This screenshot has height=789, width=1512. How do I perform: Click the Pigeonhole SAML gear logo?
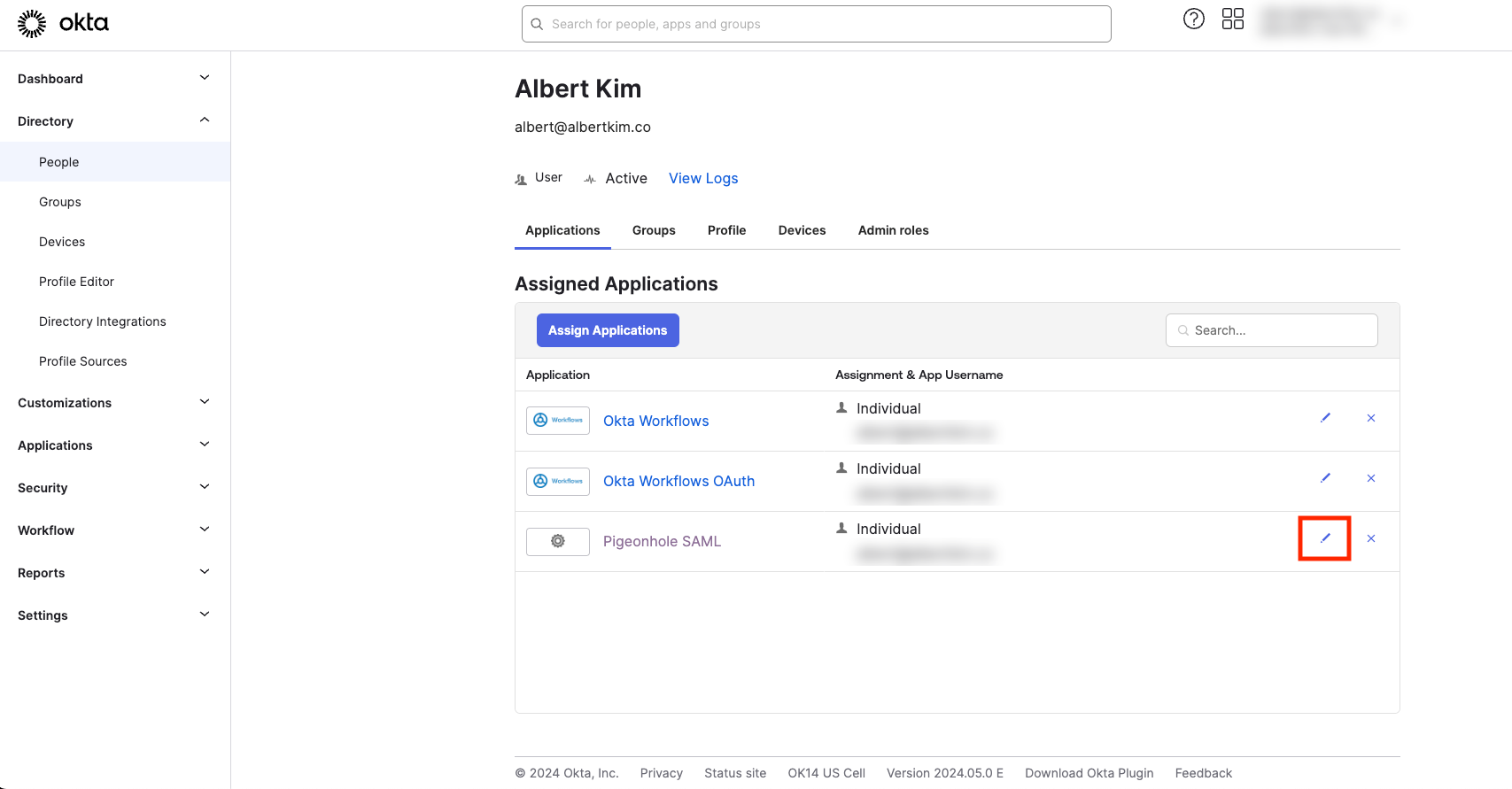click(x=558, y=541)
